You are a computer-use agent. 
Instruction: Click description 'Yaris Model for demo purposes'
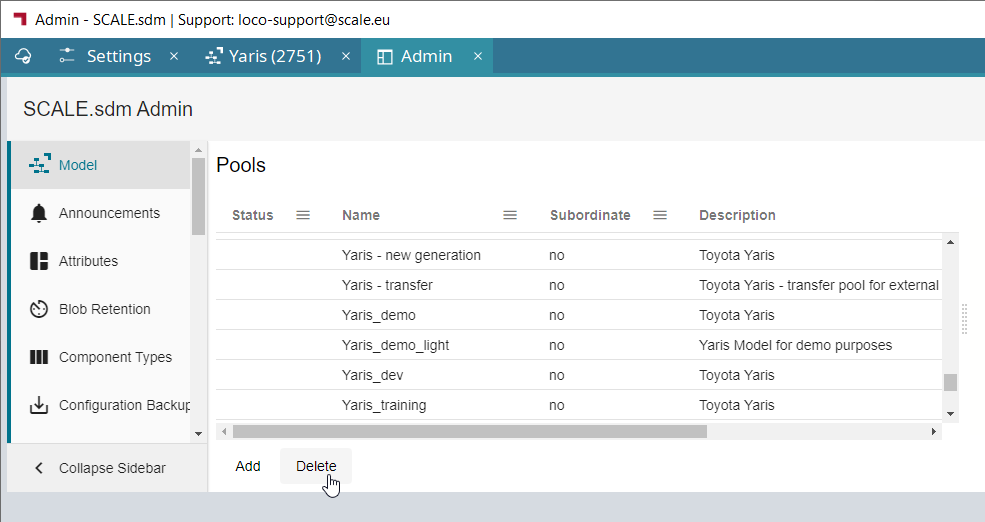coord(795,345)
